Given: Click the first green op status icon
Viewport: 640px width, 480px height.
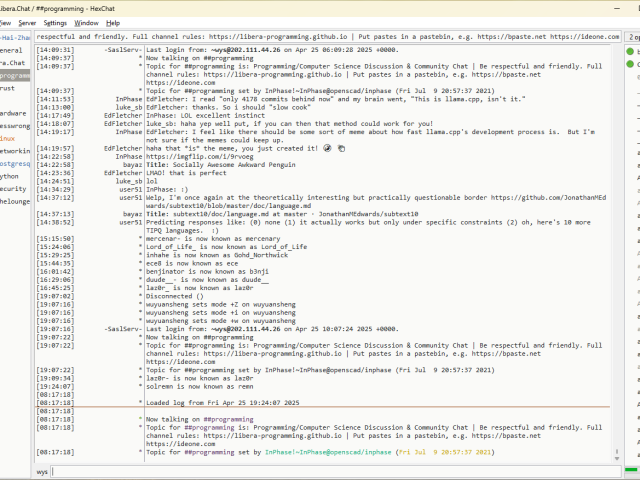Looking at the screenshot, I should coord(631,51).
